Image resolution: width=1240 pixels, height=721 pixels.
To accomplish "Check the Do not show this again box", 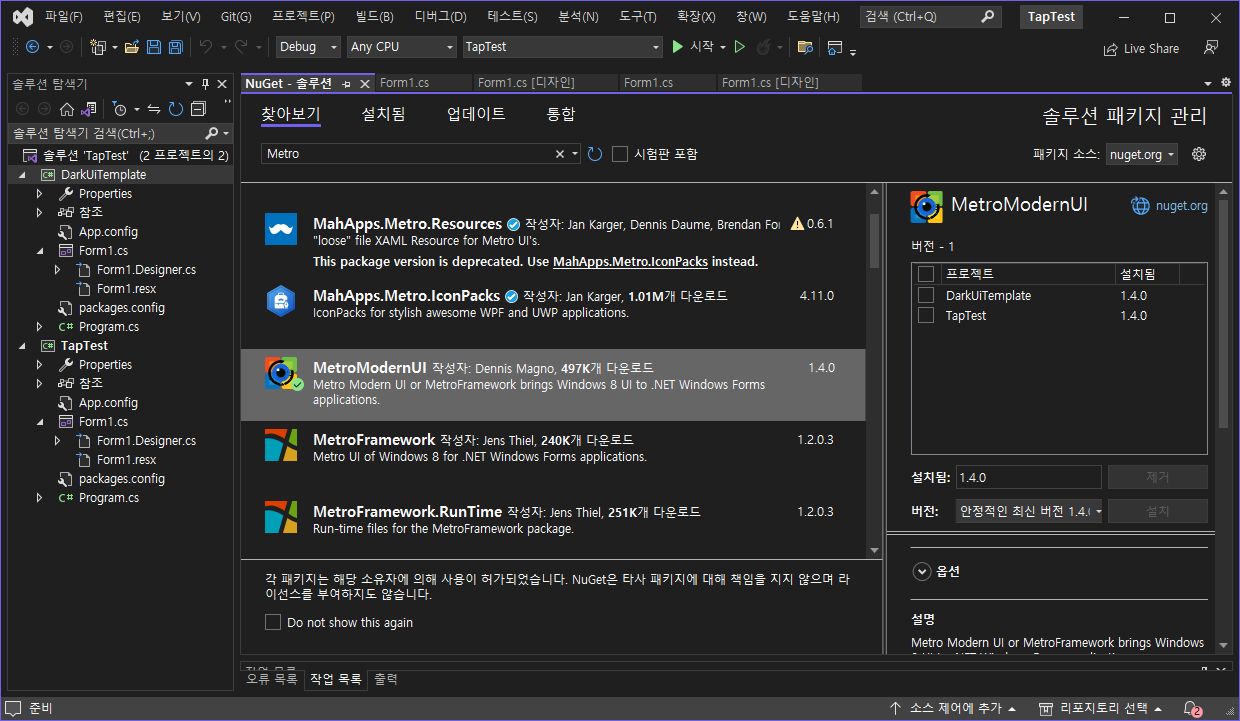I will coord(273,622).
